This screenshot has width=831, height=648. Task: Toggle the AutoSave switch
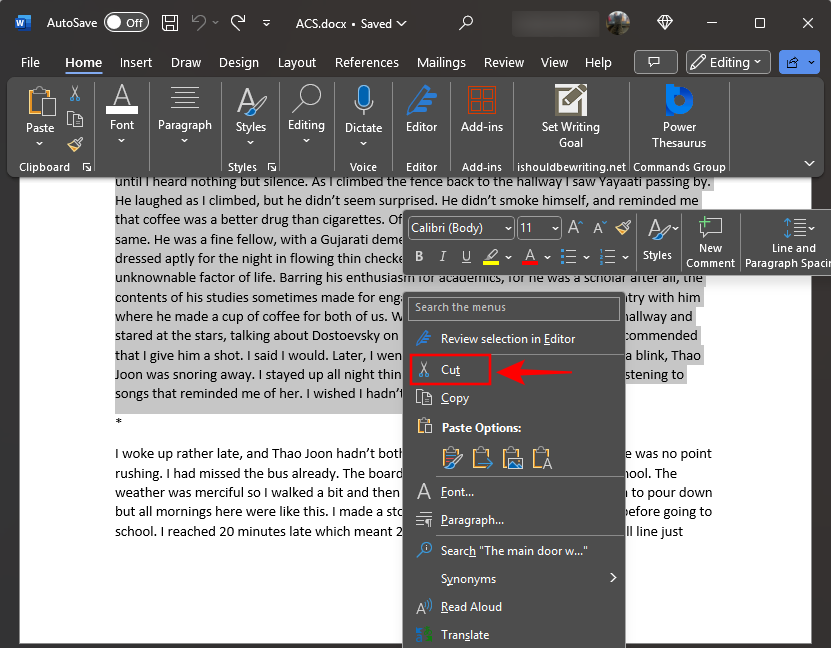click(126, 22)
